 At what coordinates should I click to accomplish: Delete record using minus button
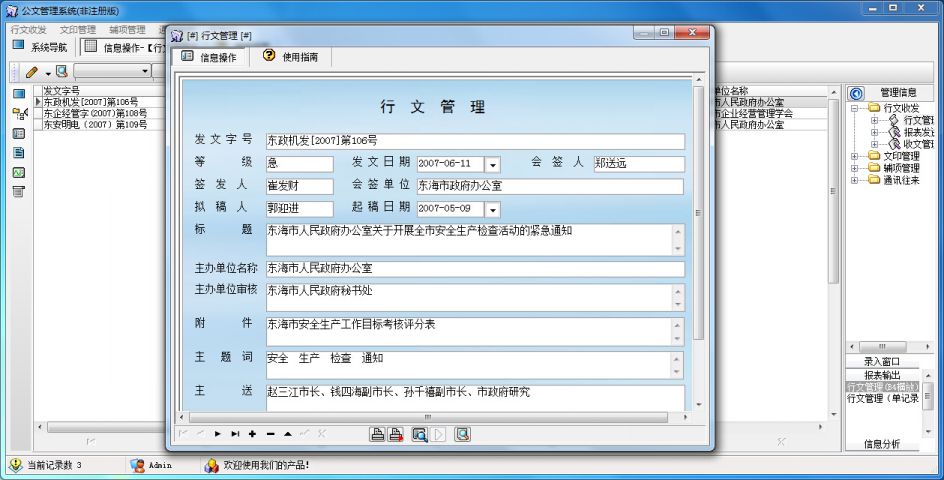pos(270,434)
